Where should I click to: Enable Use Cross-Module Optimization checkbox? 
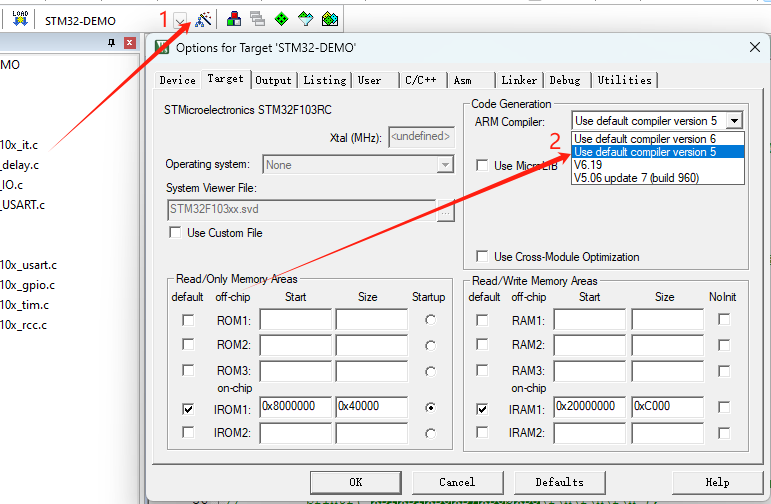[x=482, y=256]
